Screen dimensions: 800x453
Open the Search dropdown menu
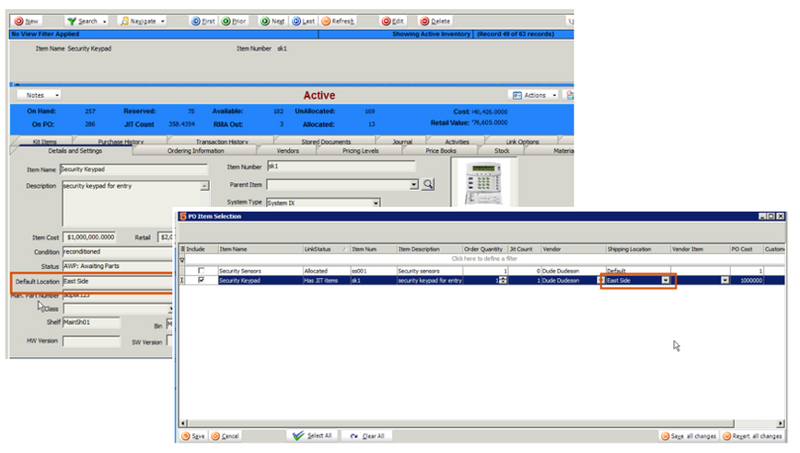coord(87,20)
